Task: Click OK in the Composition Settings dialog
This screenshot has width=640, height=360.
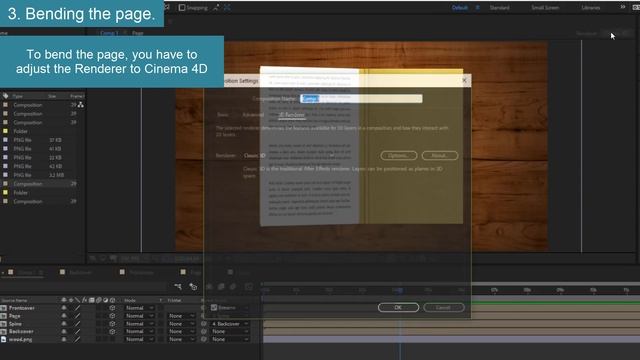Action: (398, 307)
